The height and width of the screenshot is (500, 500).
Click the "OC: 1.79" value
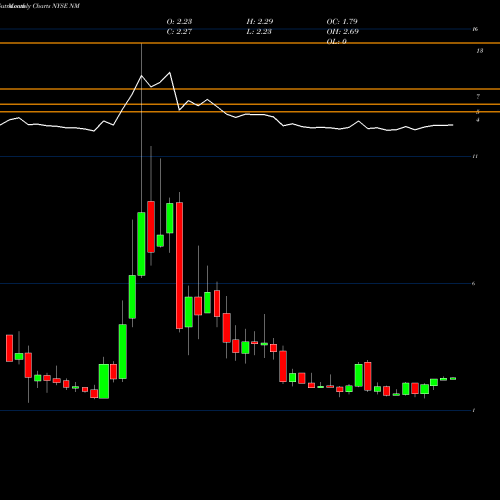[x=342, y=22]
